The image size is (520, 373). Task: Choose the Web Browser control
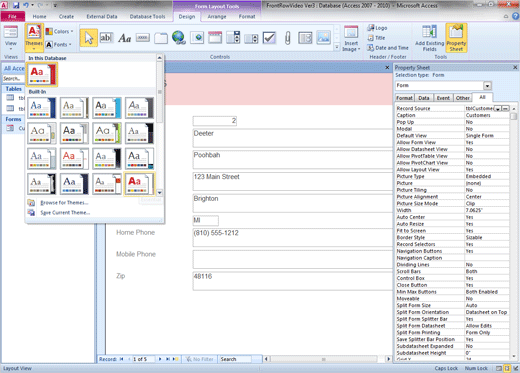tap(197, 38)
